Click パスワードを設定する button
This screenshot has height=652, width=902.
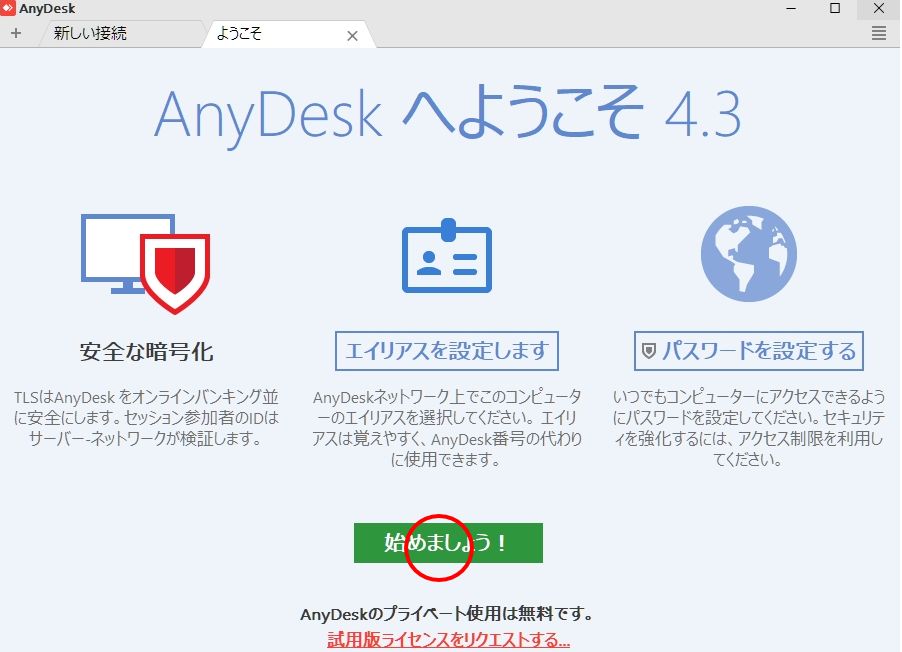748,350
